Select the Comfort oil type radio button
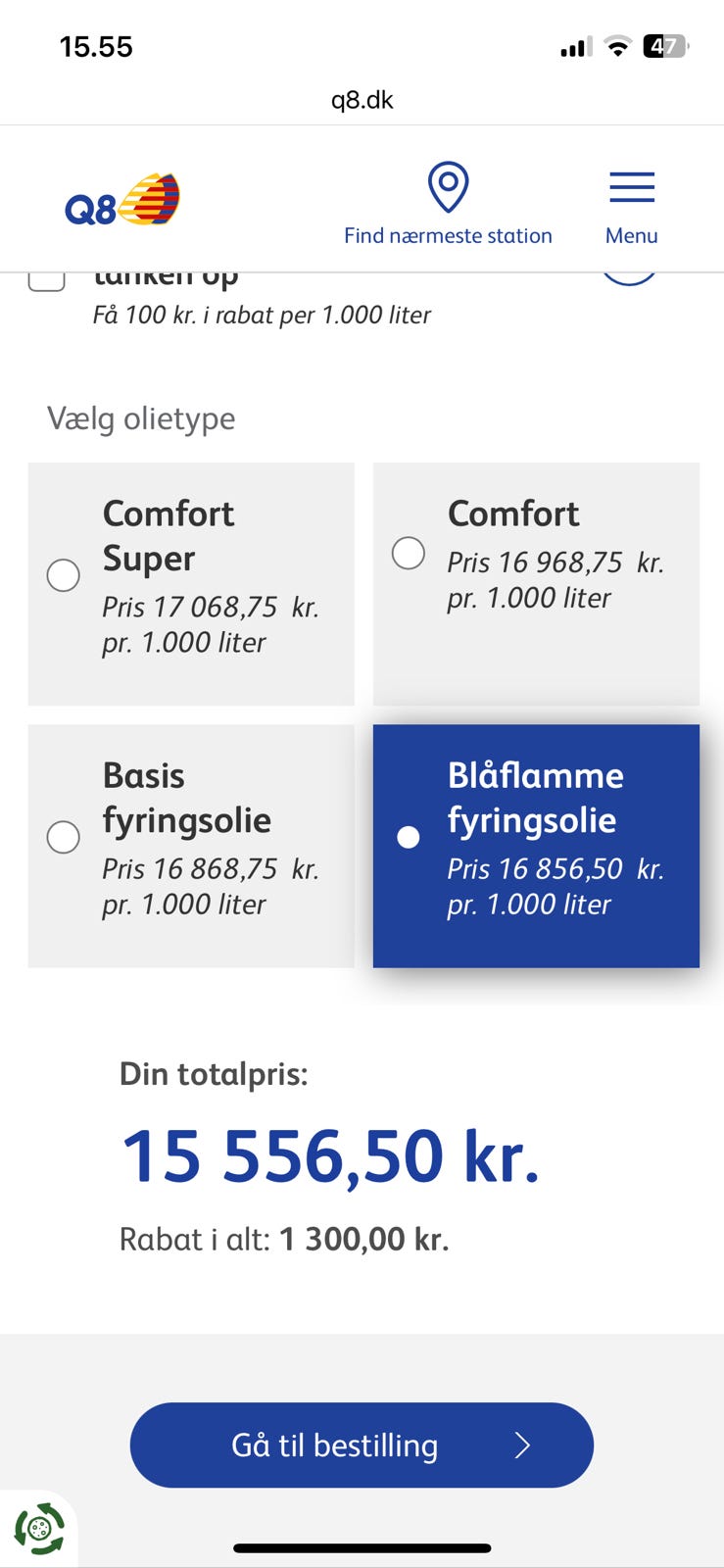The height and width of the screenshot is (1568, 724). 409,553
